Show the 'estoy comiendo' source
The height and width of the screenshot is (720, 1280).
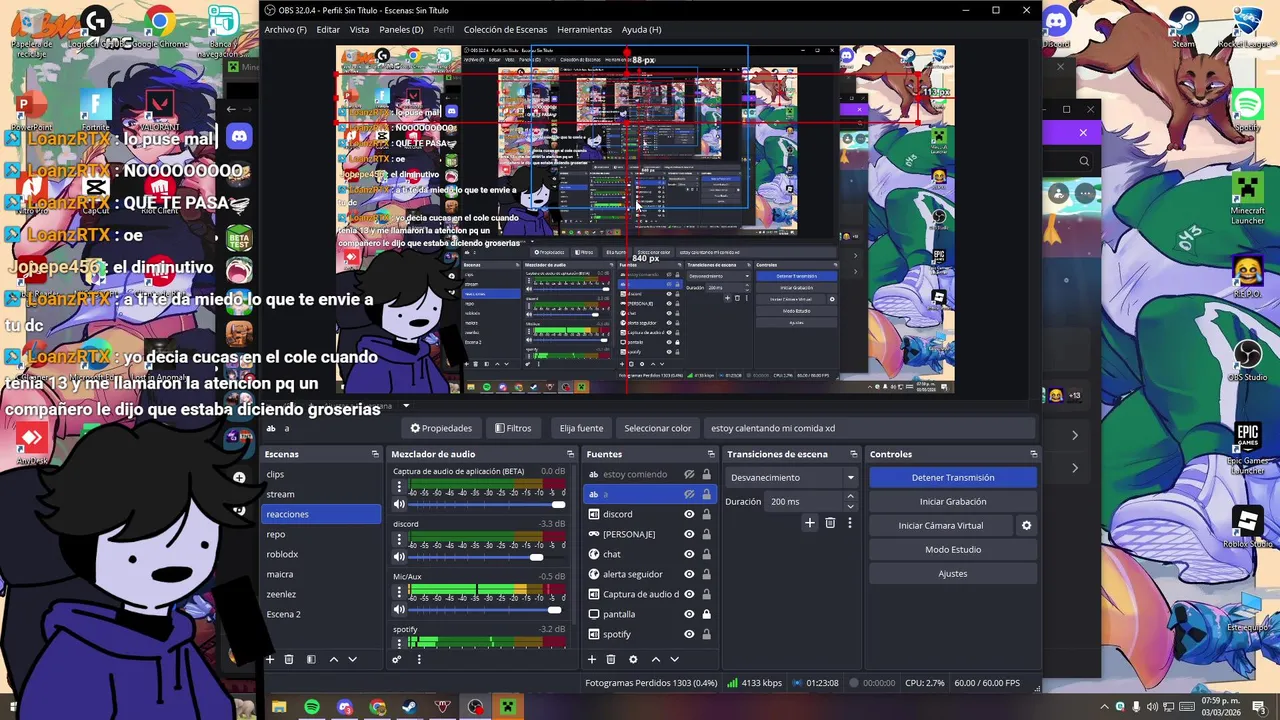tap(689, 474)
